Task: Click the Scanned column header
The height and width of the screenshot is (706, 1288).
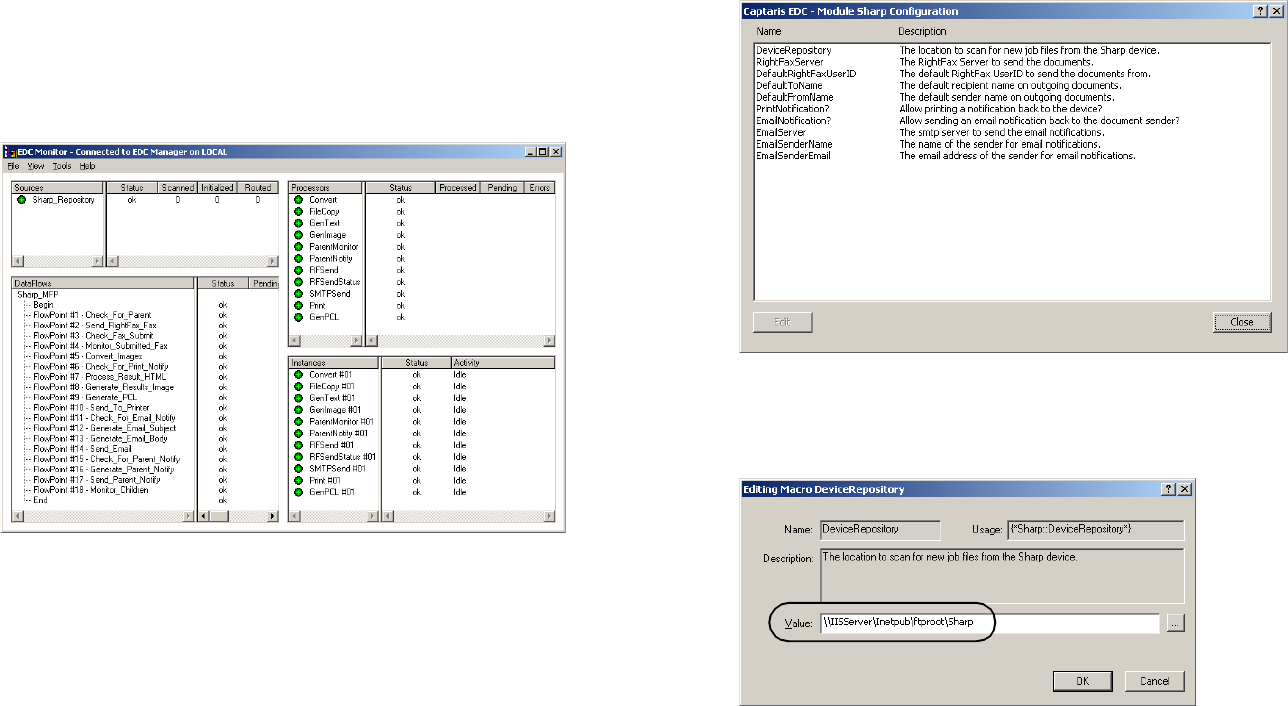Action: click(x=178, y=187)
